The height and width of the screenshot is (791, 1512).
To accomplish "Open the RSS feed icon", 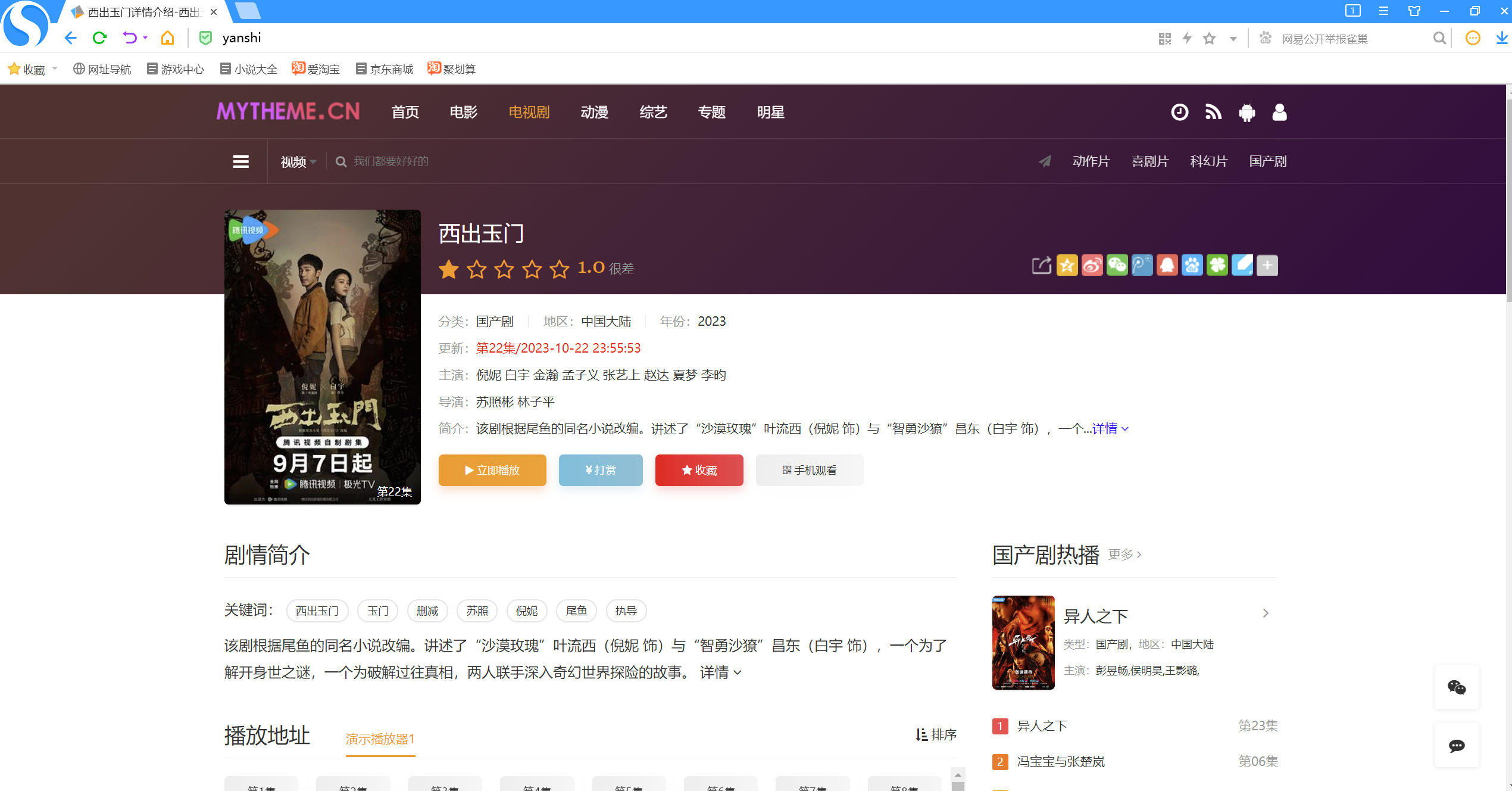I will 1213,112.
